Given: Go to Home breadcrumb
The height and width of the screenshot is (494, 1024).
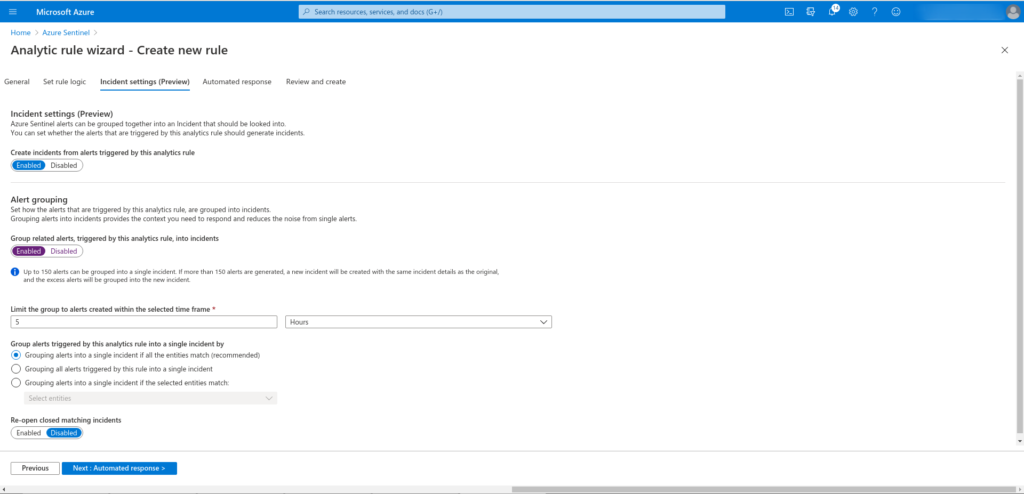Looking at the screenshot, I should click(x=20, y=32).
